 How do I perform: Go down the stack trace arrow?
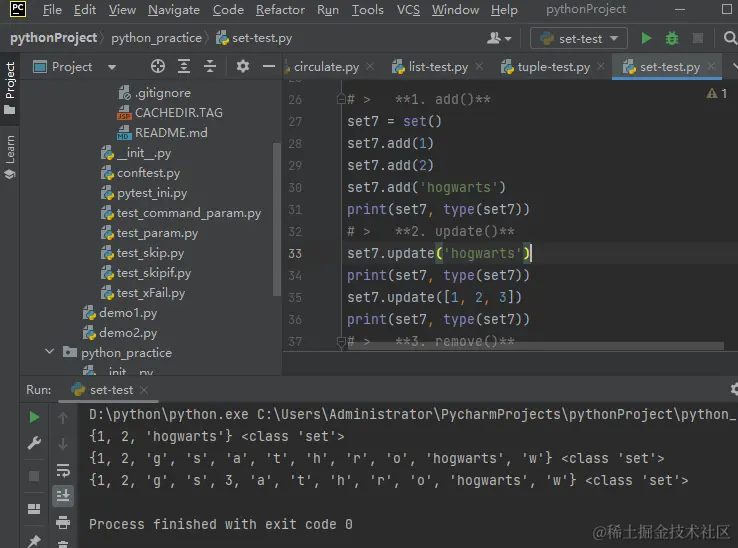coord(63,444)
